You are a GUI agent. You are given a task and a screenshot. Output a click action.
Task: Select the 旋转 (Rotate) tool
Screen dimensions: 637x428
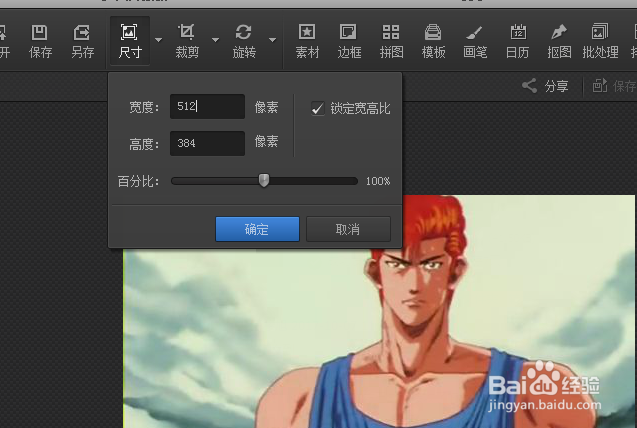[244, 41]
